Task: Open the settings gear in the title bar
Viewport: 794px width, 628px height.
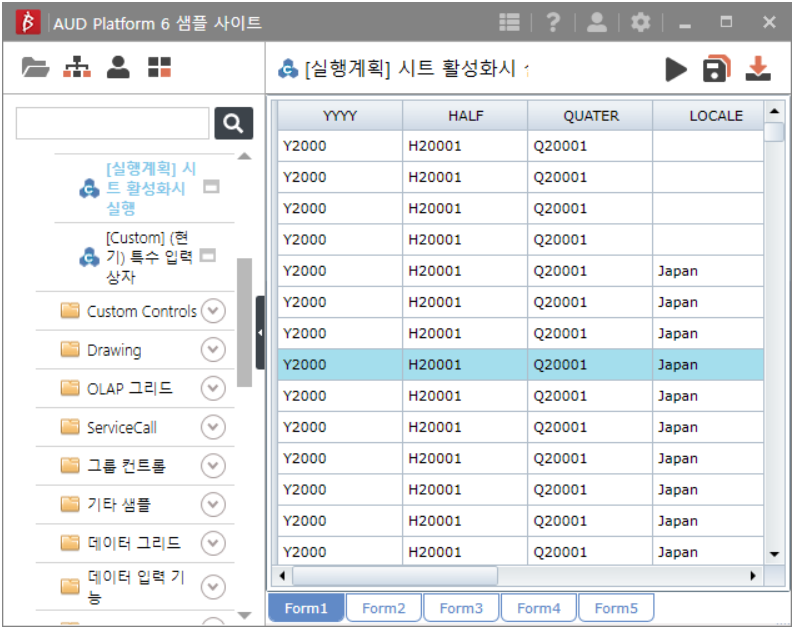Action: coord(640,22)
